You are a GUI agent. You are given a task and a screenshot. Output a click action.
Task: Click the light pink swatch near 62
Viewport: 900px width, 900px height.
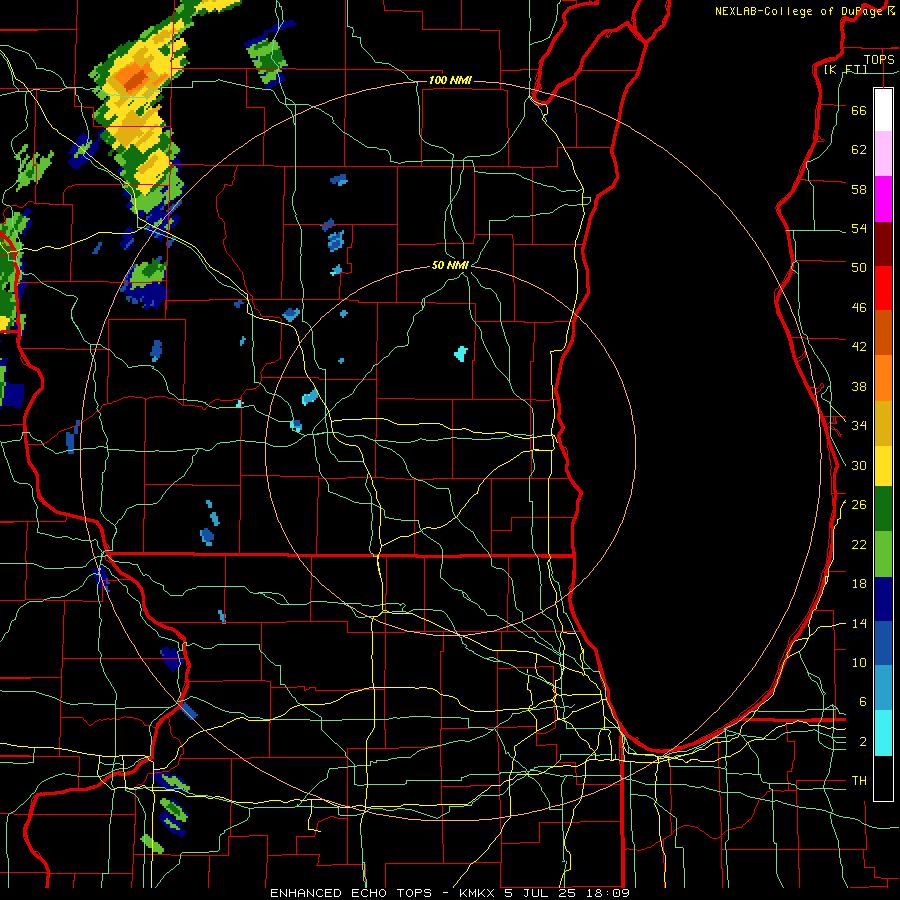(883, 154)
